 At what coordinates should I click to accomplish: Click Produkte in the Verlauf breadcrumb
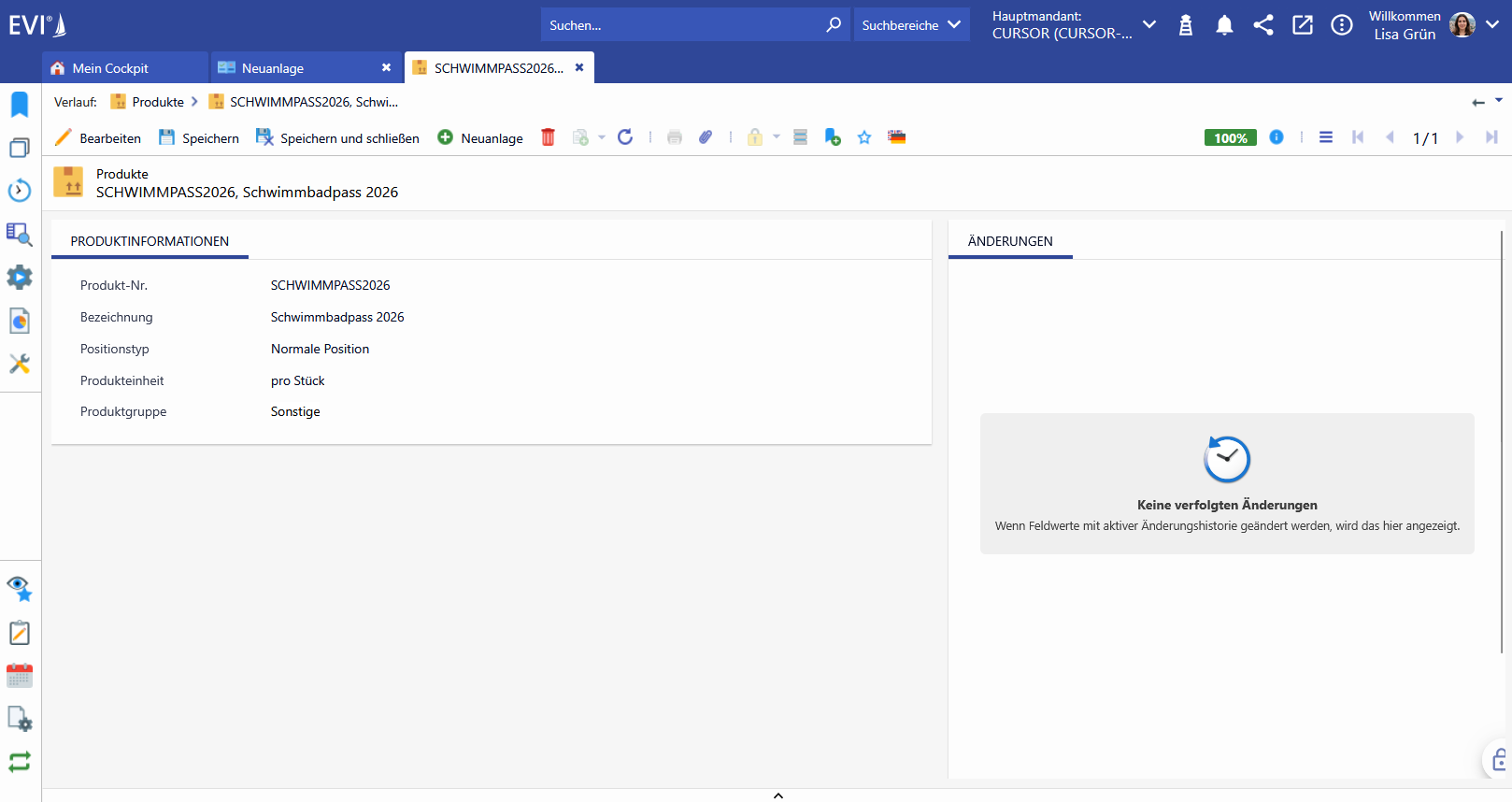coord(157,102)
